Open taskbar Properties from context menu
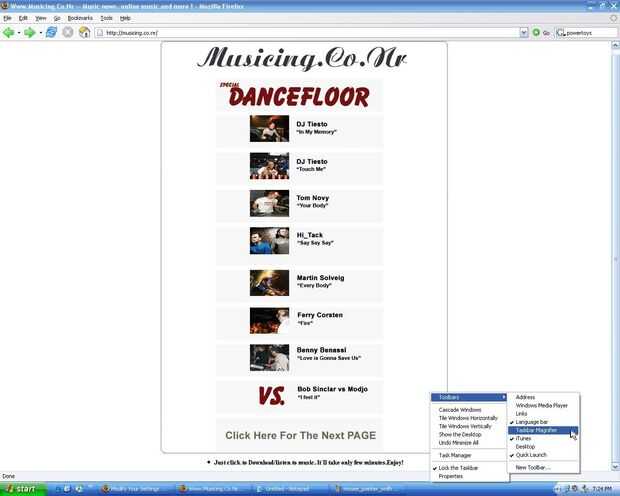 (x=469, y=476)
